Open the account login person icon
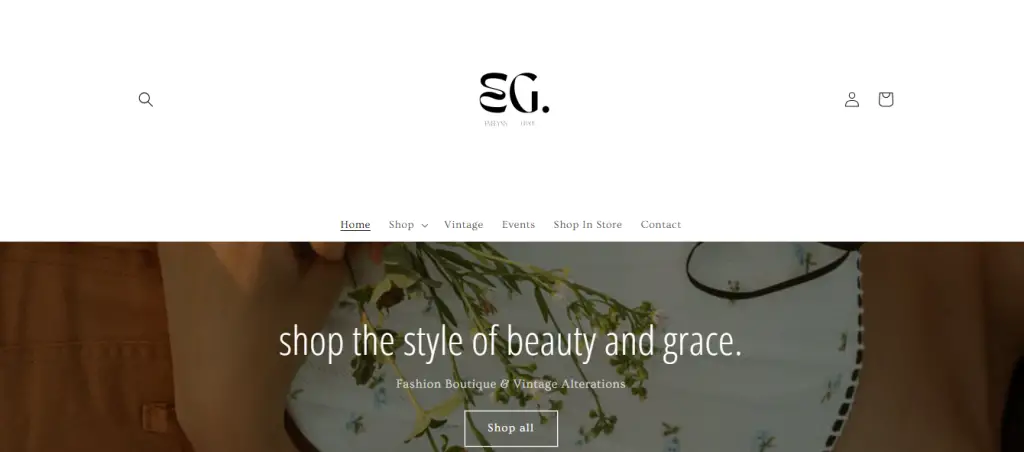 click(852, 99)
